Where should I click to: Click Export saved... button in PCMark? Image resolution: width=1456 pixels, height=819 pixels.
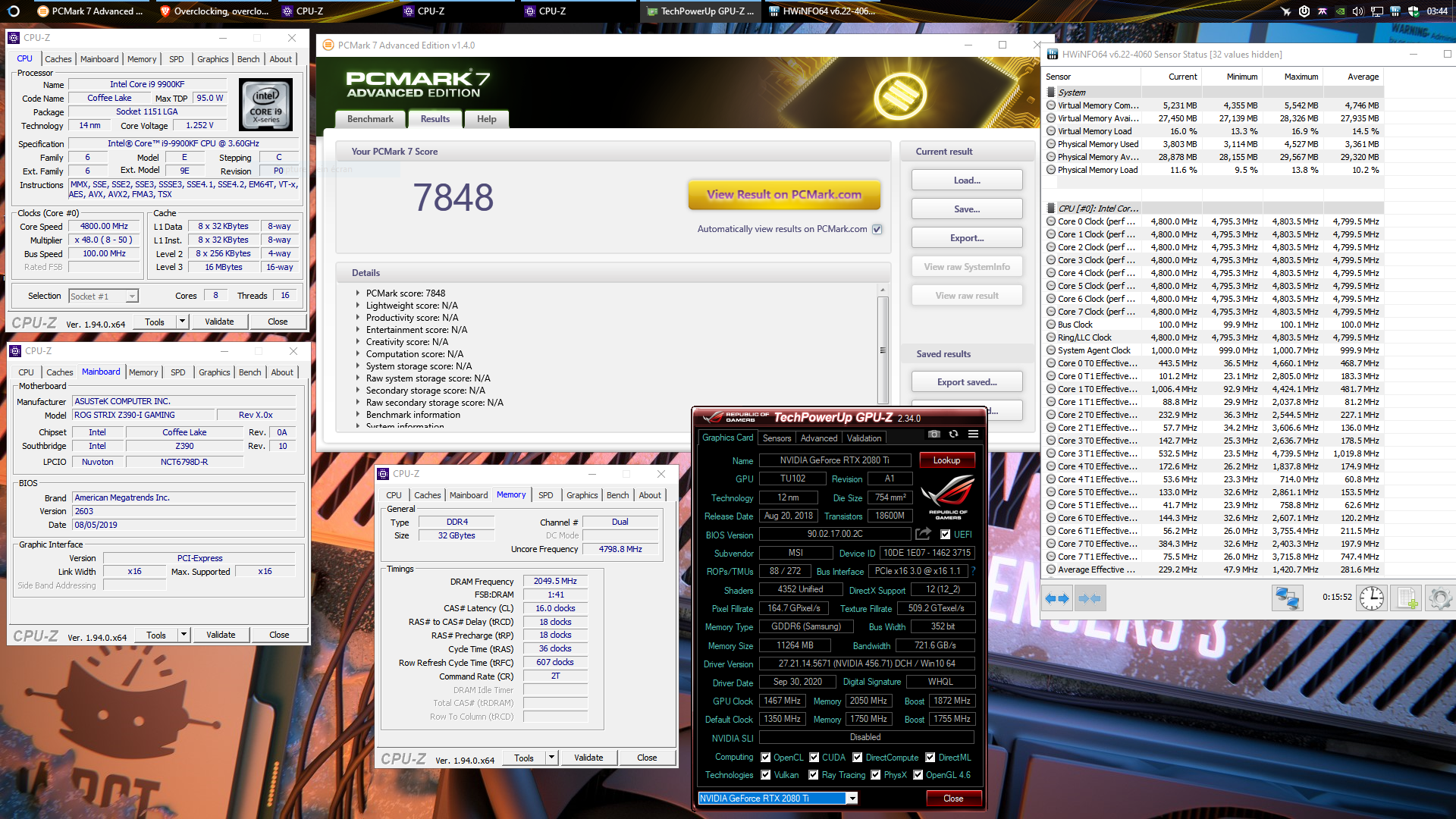click(967, 382)
